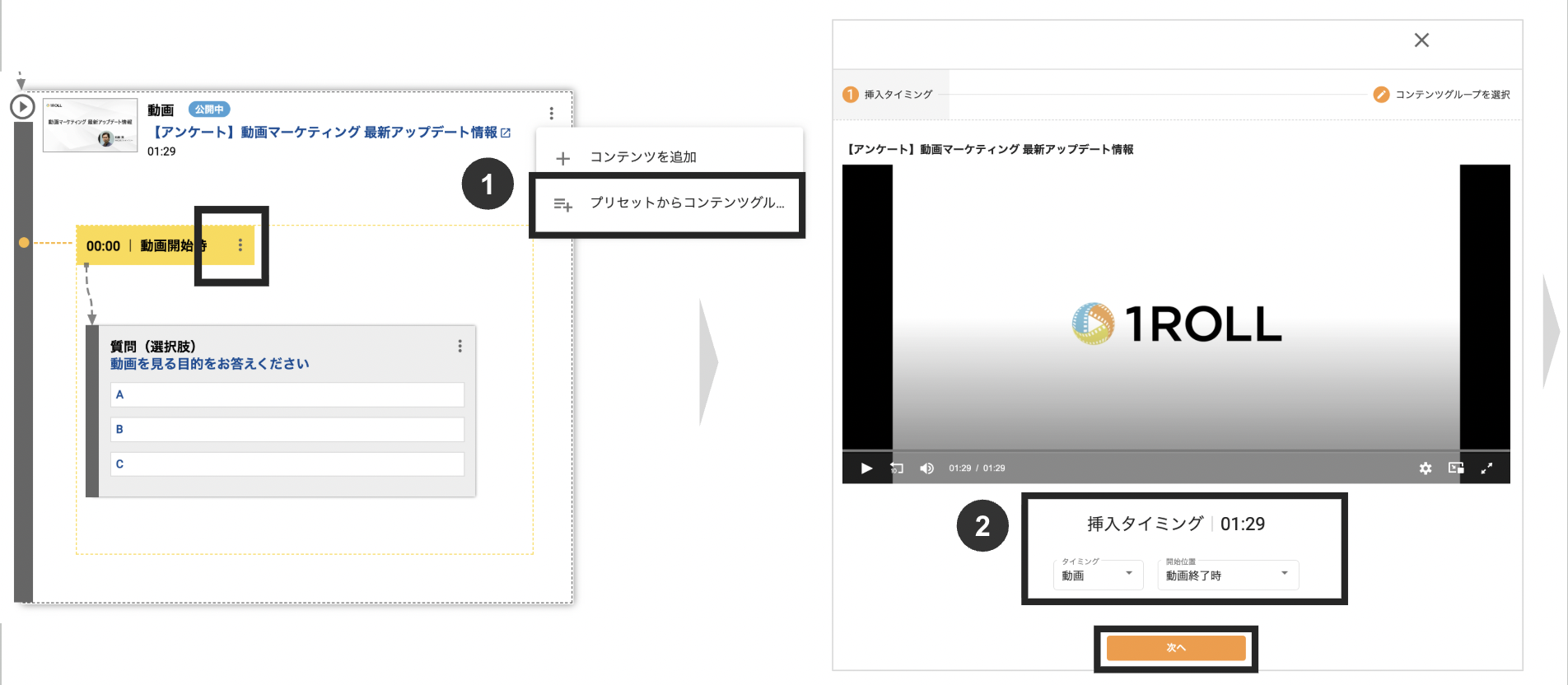Click the 公開中 status badge

[209, 110]
